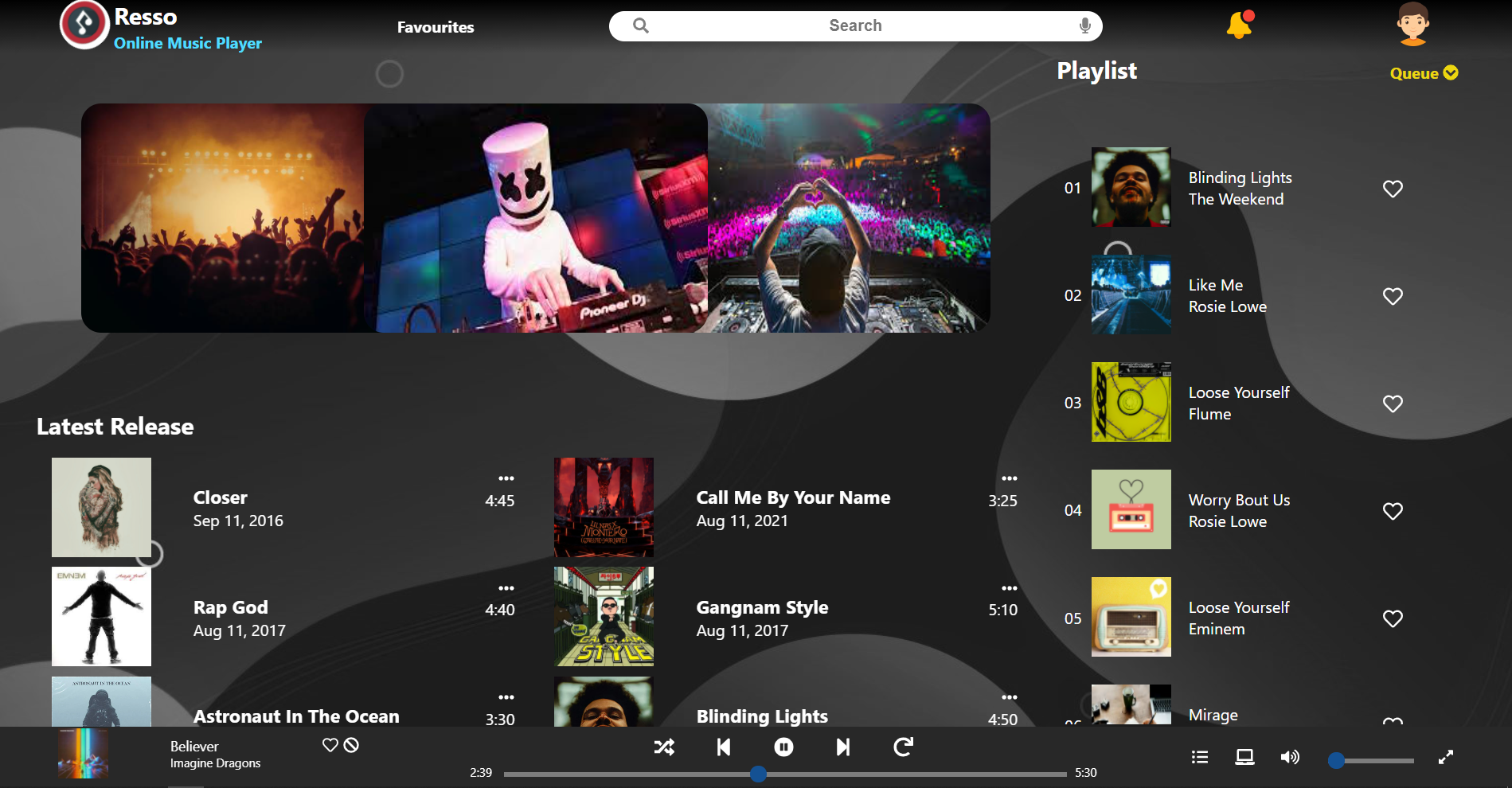Viewport: 1512px width, 788px height.
Task: Like the currently playing Believer track
Action: (x=330, y=745)
